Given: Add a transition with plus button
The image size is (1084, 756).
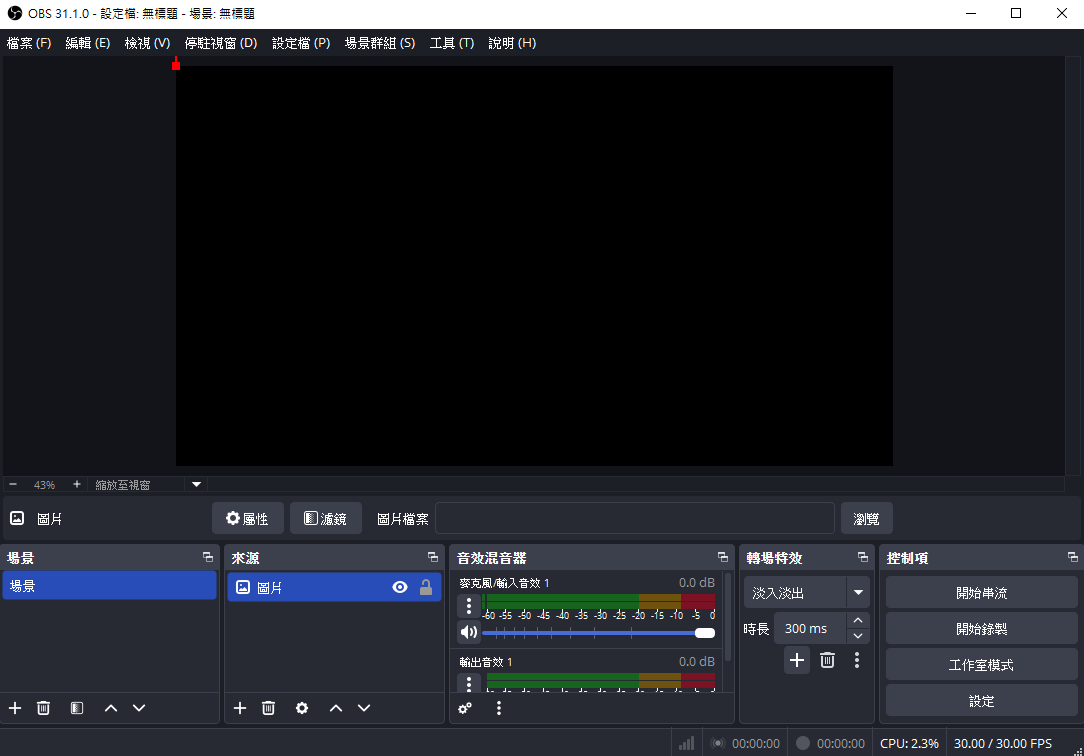Looking at the screenshot, I should 797,660.
